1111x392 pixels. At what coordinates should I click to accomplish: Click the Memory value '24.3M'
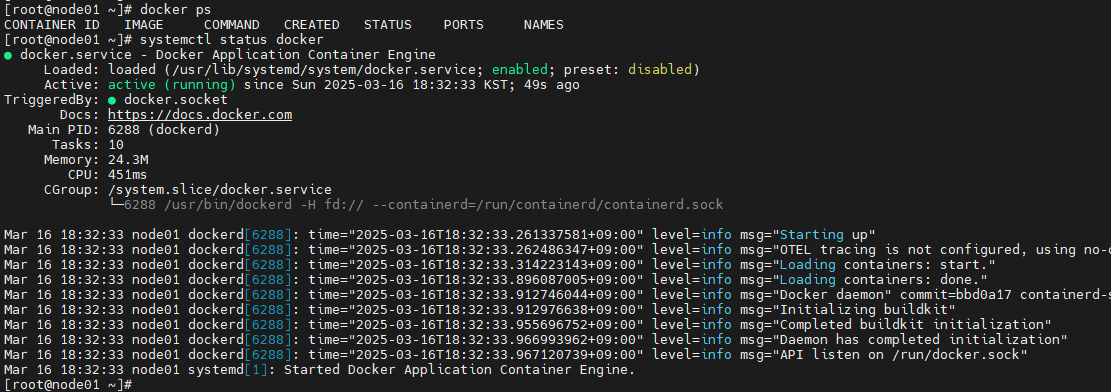pos(128,160)
